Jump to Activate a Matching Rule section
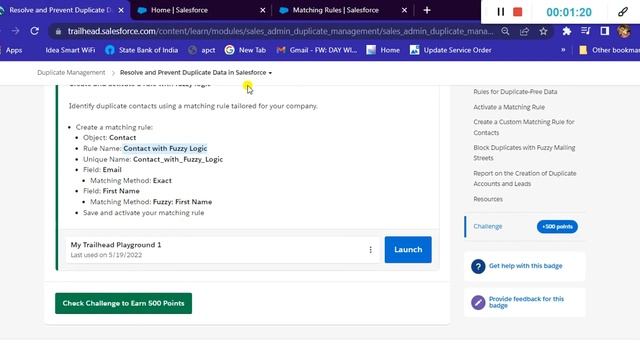The height and width of the screenshot is (360, 640). [509, 107]
